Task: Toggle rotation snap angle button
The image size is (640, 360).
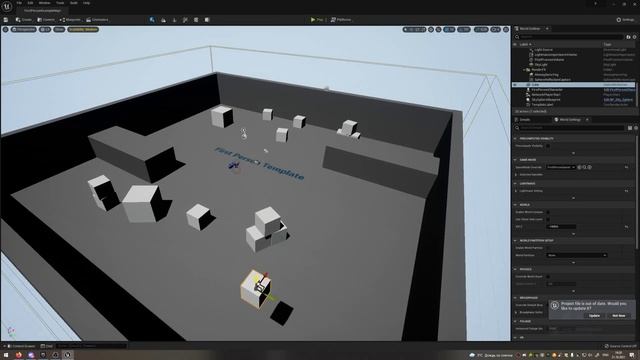Action: point(464,29)
